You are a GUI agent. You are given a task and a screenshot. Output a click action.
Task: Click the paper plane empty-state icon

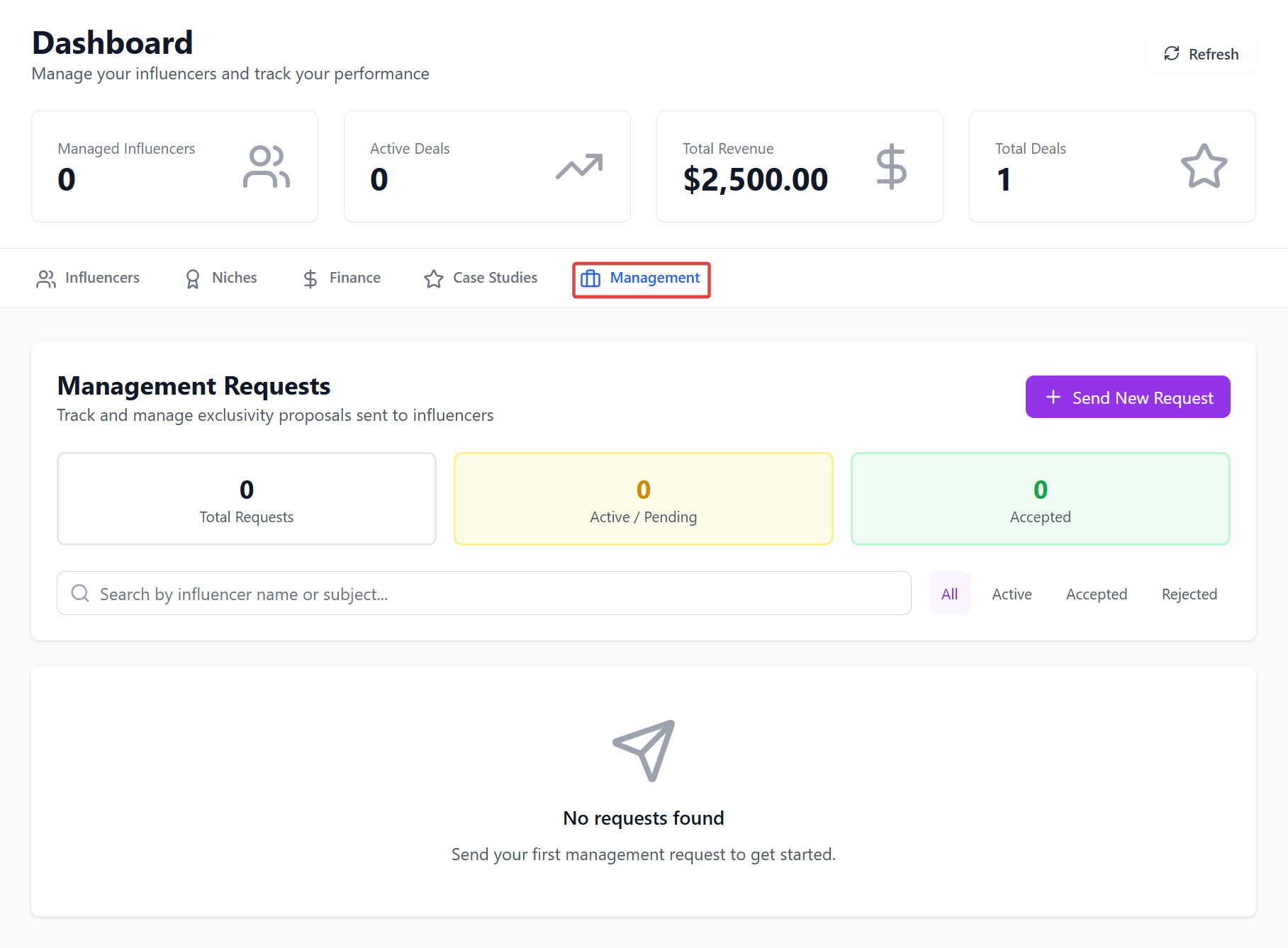coord(644,751)
